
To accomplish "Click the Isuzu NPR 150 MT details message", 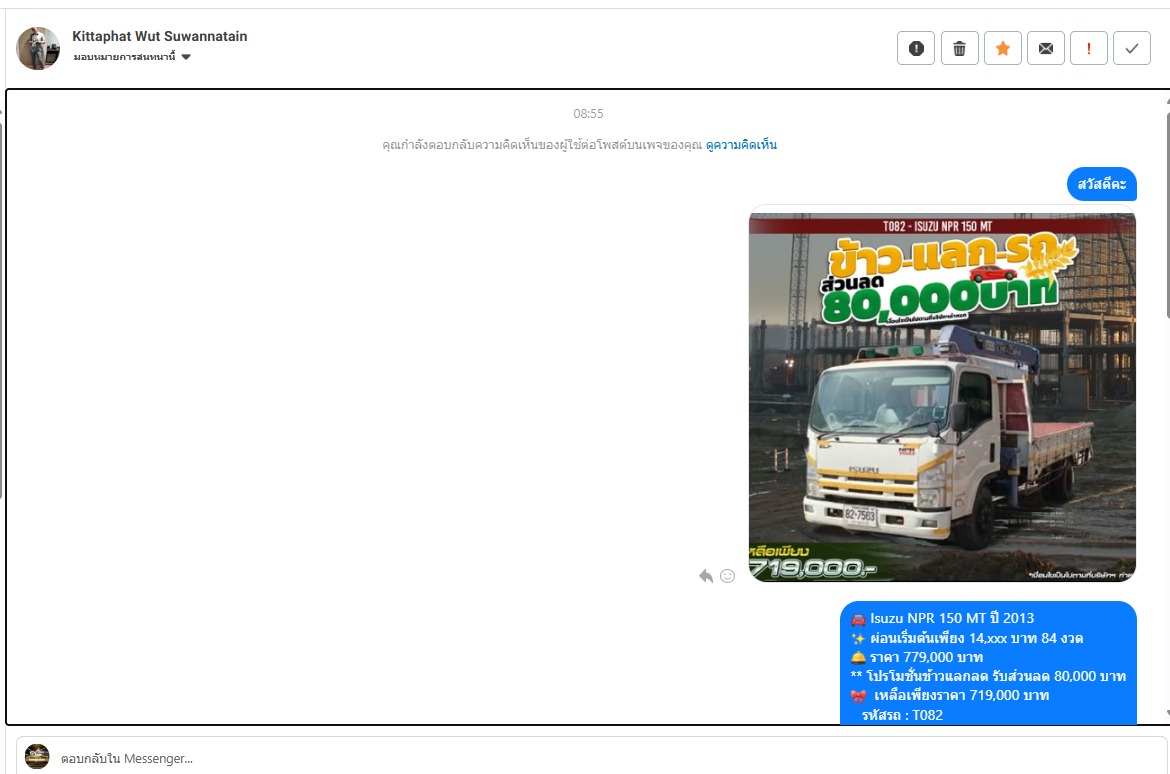I will [x=989, y=664].
